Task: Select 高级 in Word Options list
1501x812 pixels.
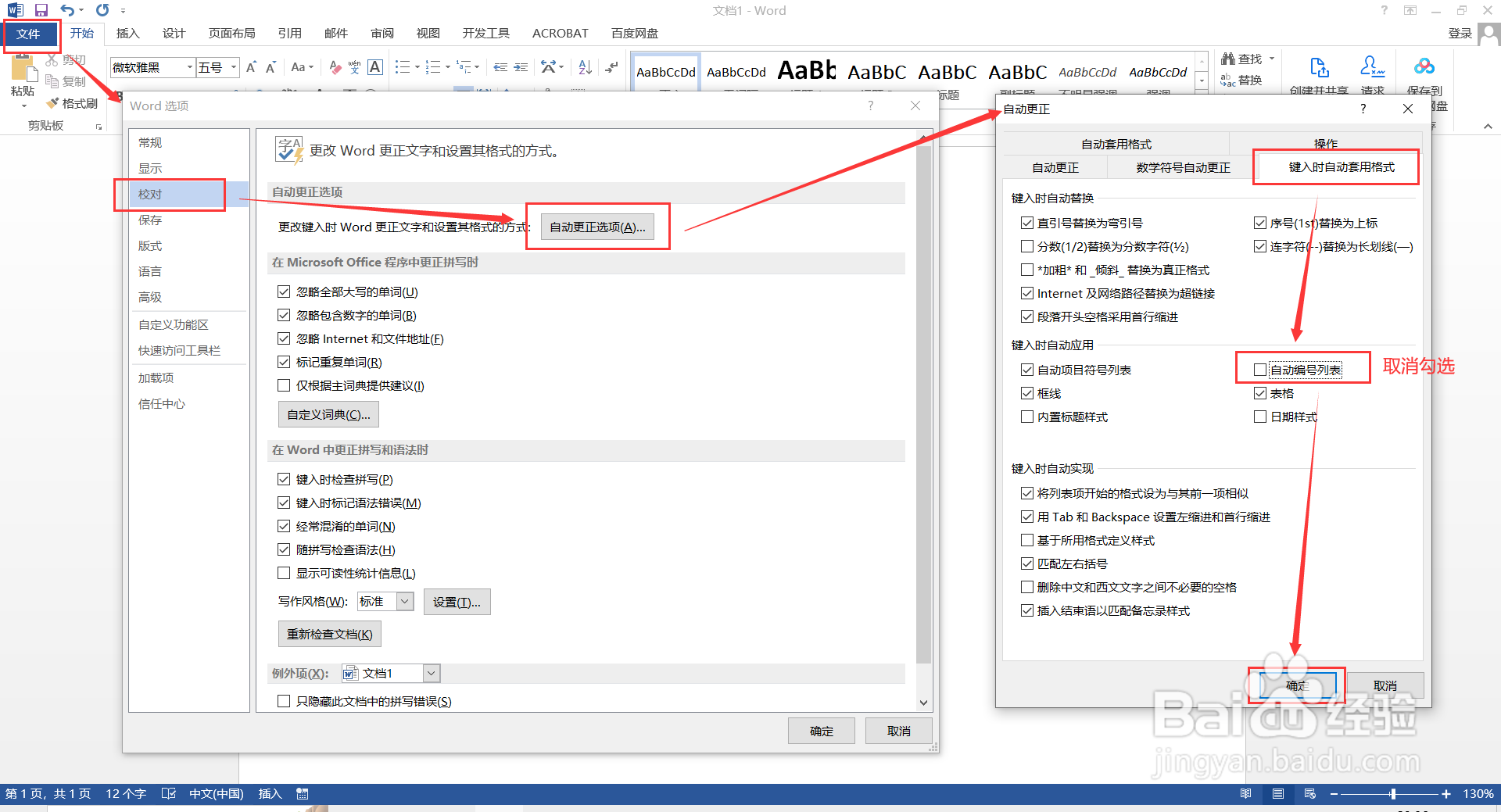Action: [x=150, y=297]
